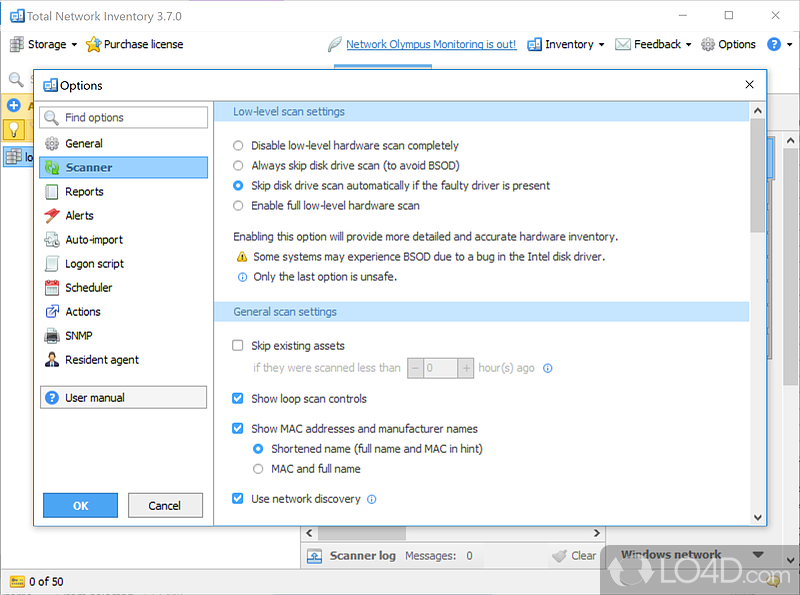Click the Cancel button
Viewport: 800px width, 595px height.
(165, 505)
